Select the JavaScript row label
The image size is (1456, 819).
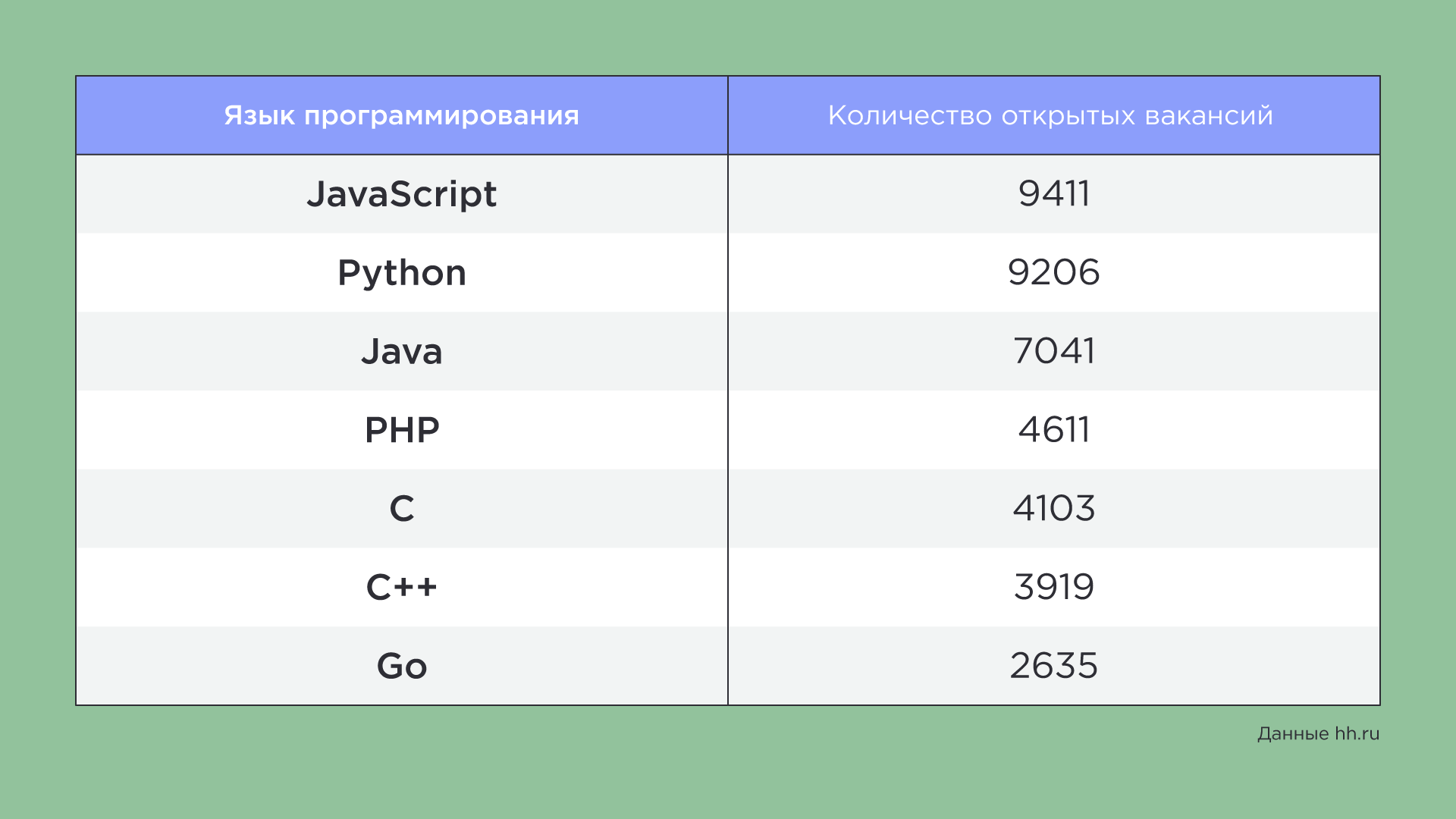coord(401,194)
